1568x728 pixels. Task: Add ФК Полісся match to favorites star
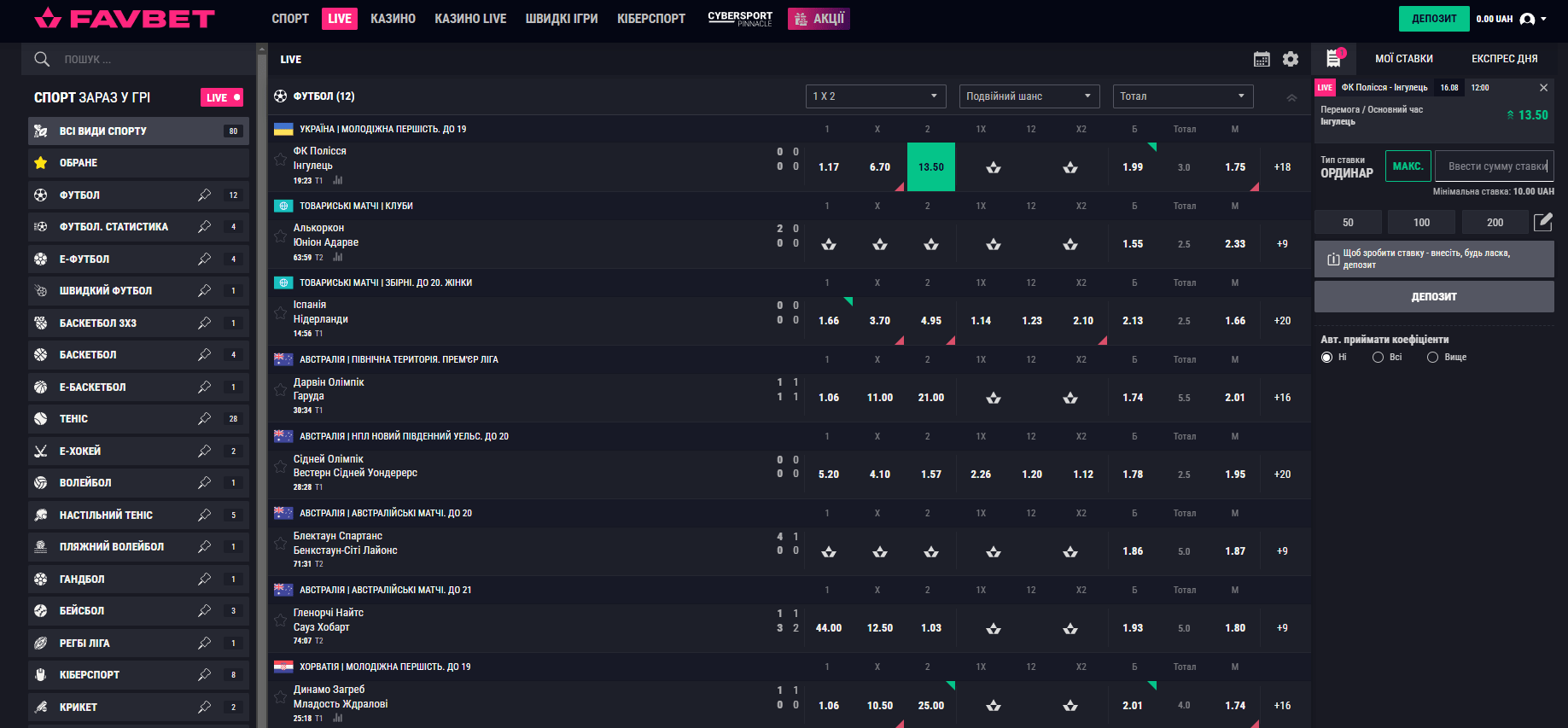[280, 160]
